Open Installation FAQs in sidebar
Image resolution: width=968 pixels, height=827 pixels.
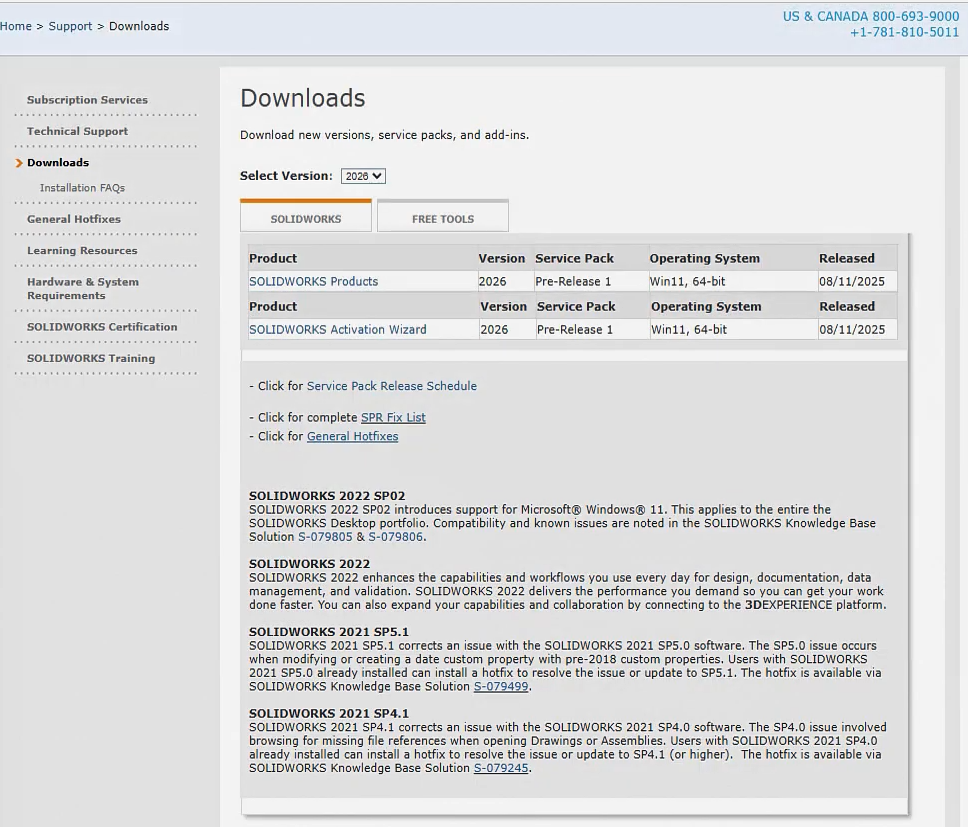click(82, 188)
